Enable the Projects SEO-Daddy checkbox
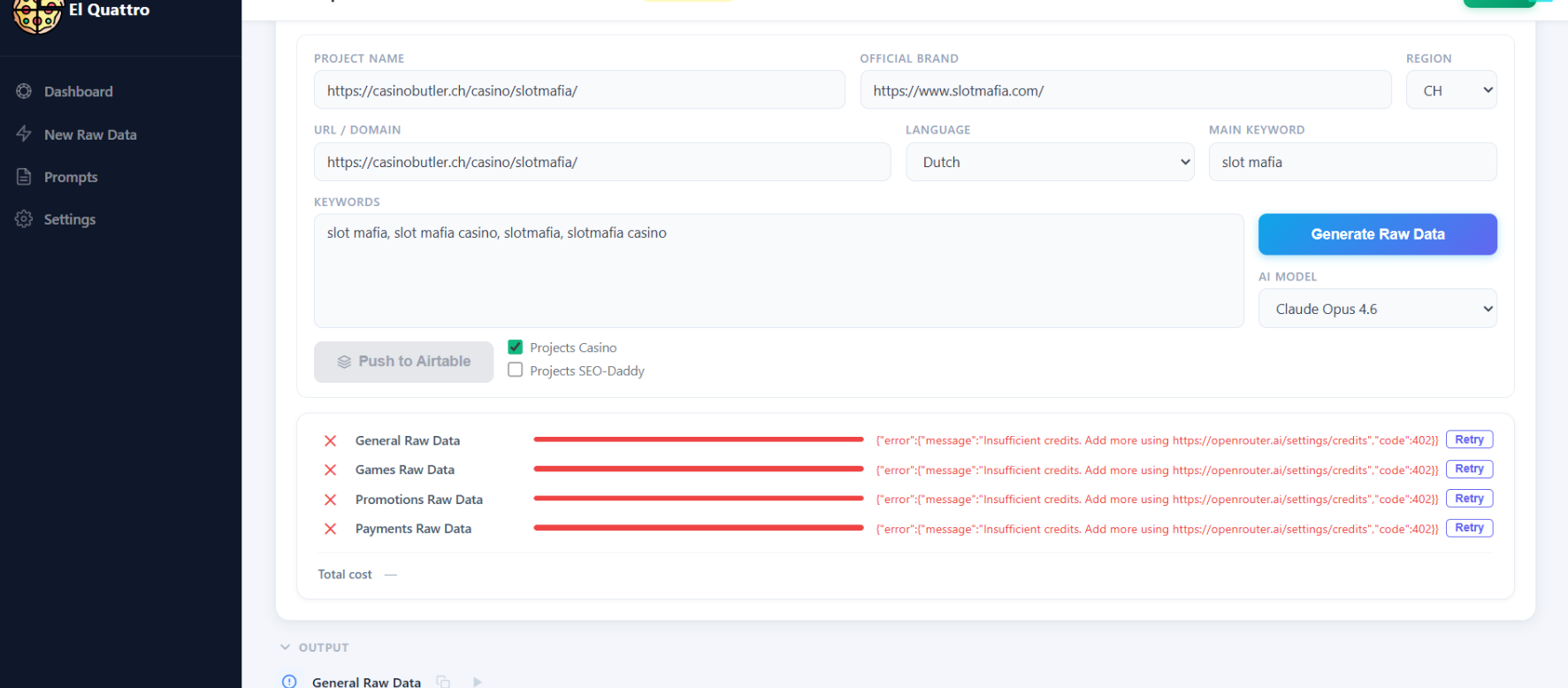The height and width of the screenshot is (688, 1568). pos(516,370)
